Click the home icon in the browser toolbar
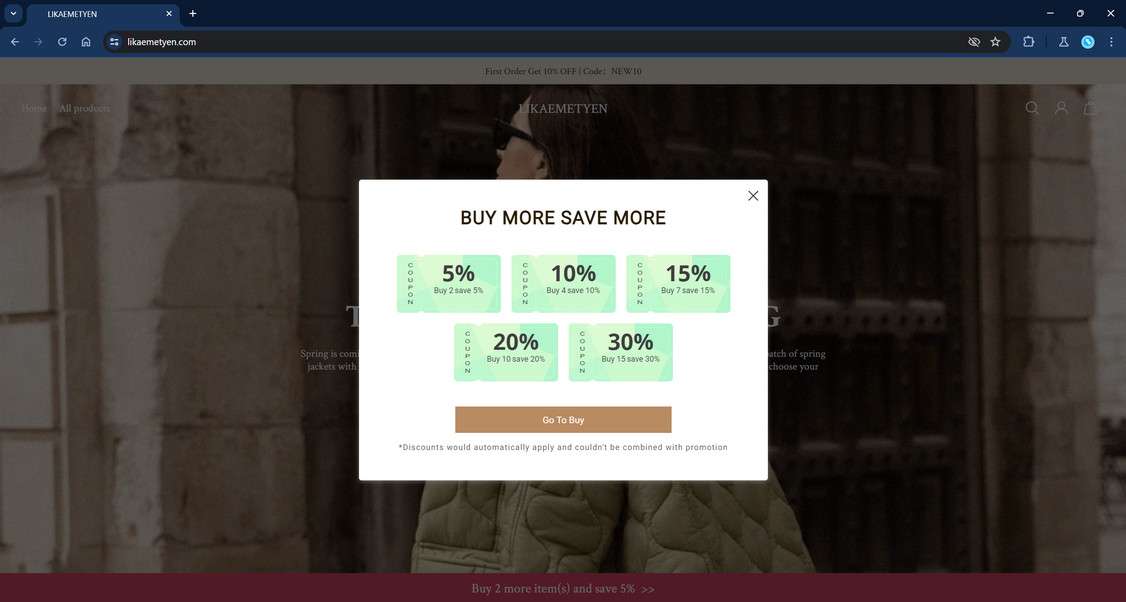The height and width of the screenshot is (602, 1126). point(86,42)
